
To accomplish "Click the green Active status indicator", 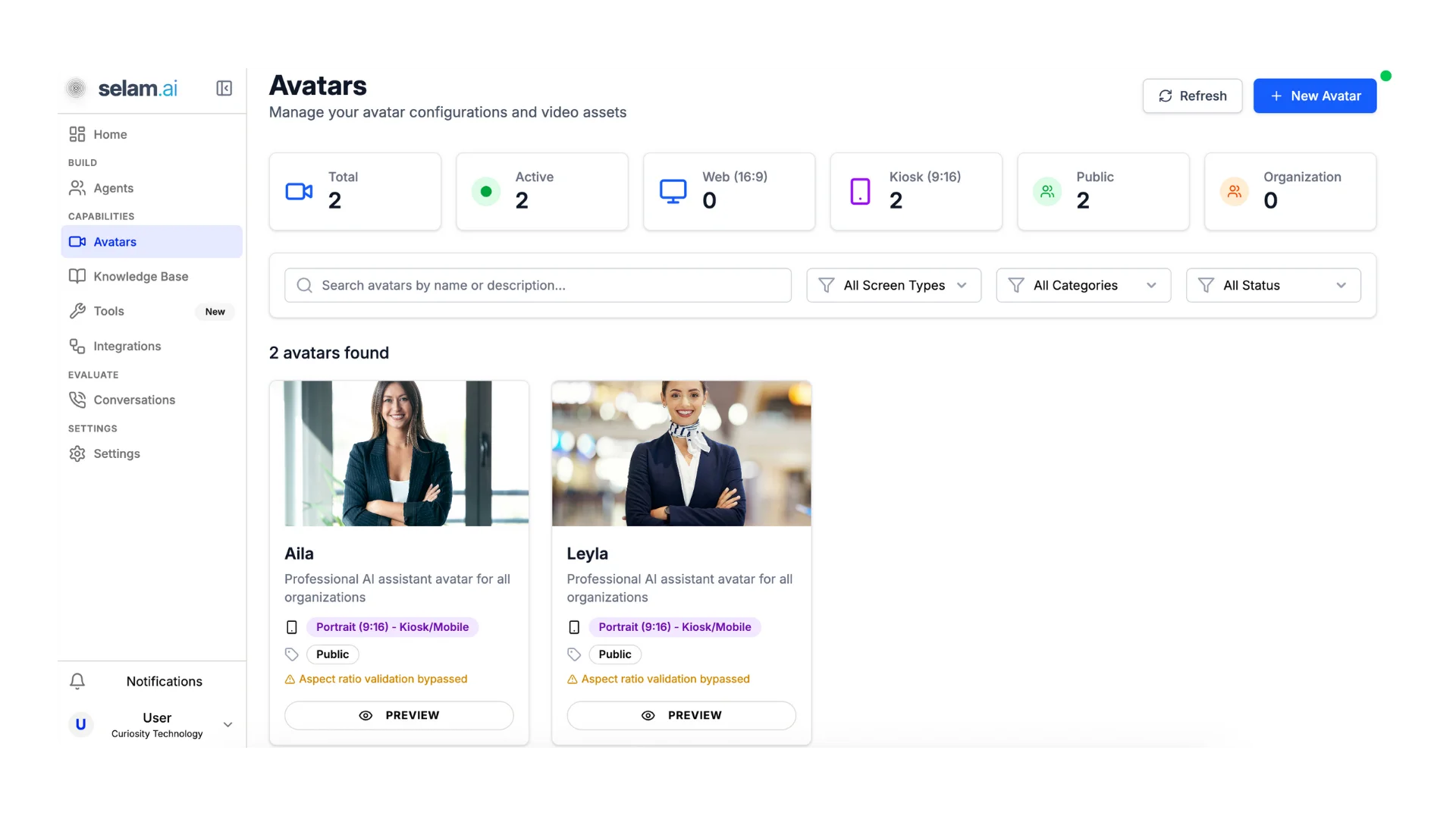I will pyautogui.click(x=486, y=191).
